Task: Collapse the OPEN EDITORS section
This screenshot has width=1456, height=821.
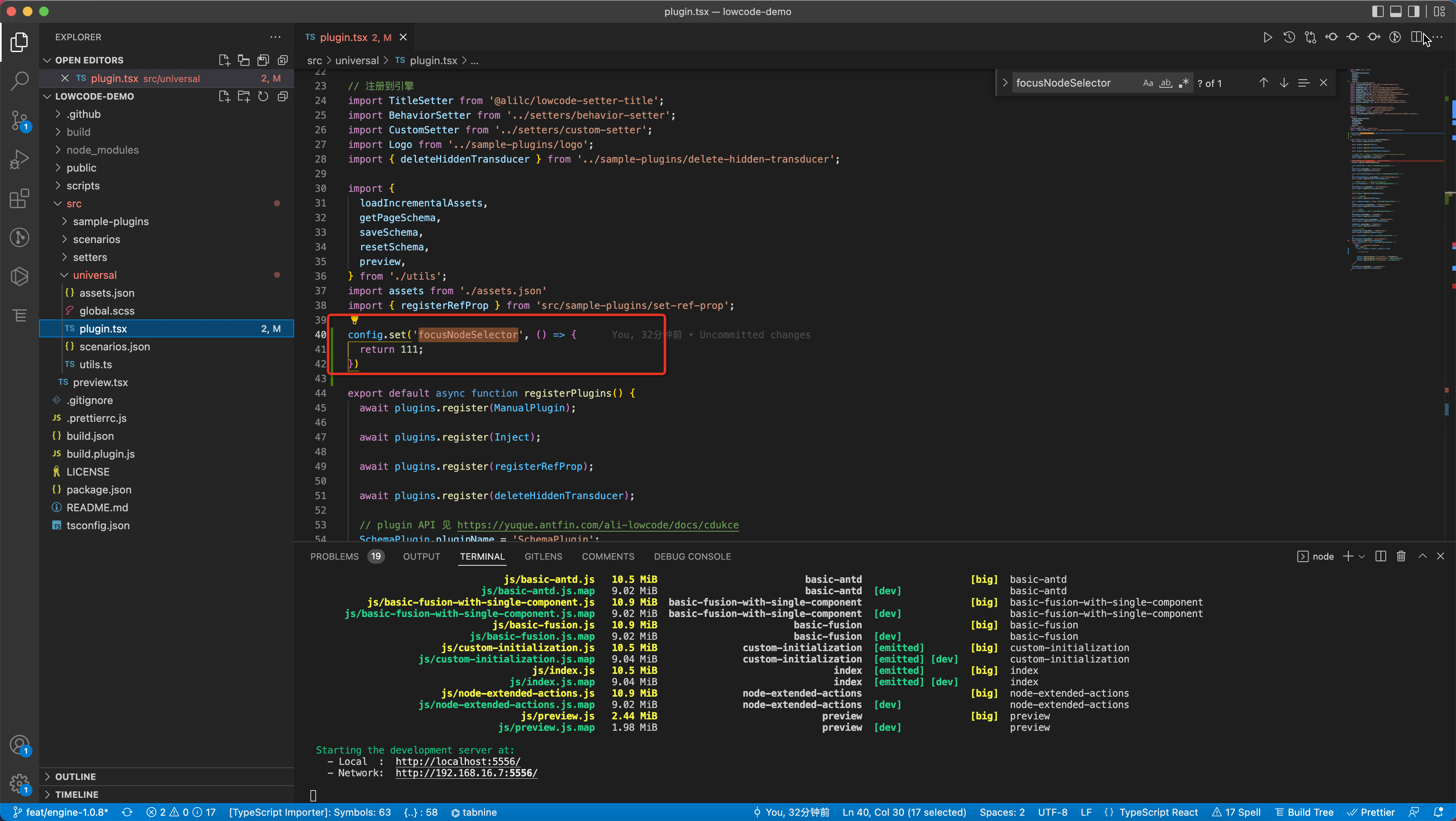Action: pos(48,61)
